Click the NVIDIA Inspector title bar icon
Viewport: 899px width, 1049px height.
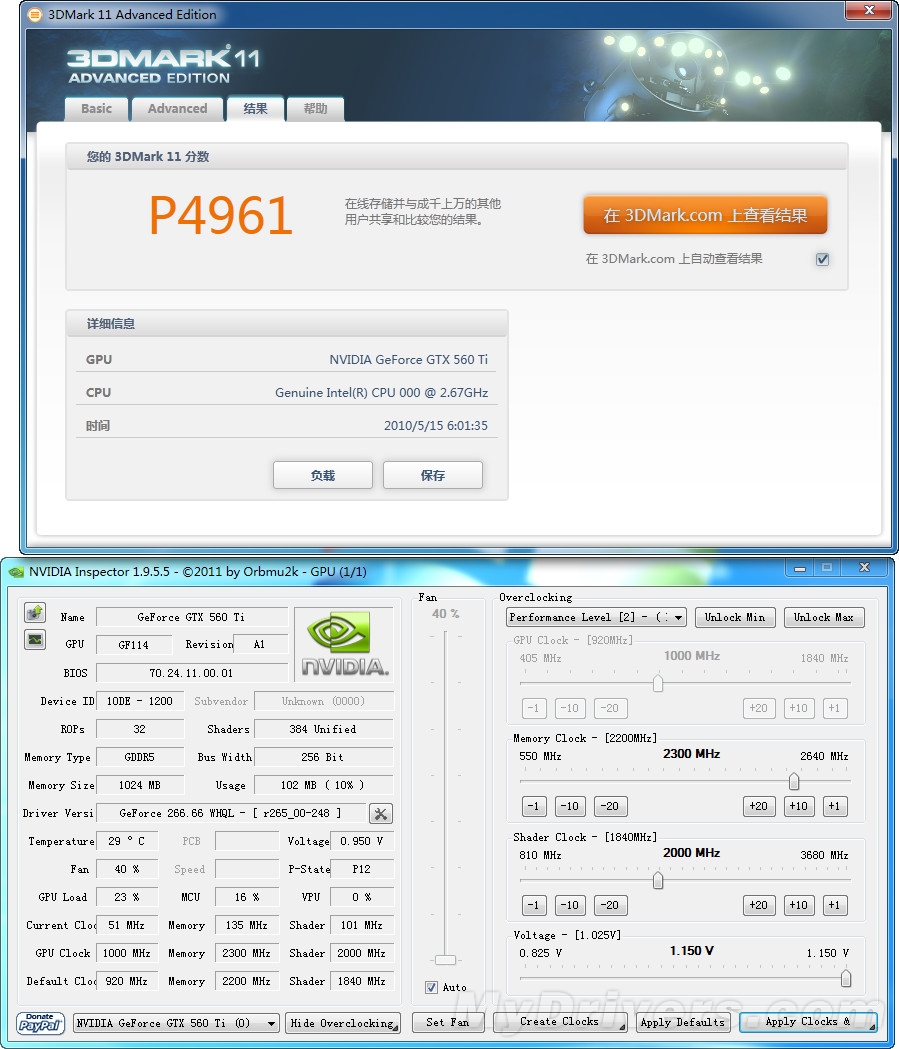click(15, 572)
